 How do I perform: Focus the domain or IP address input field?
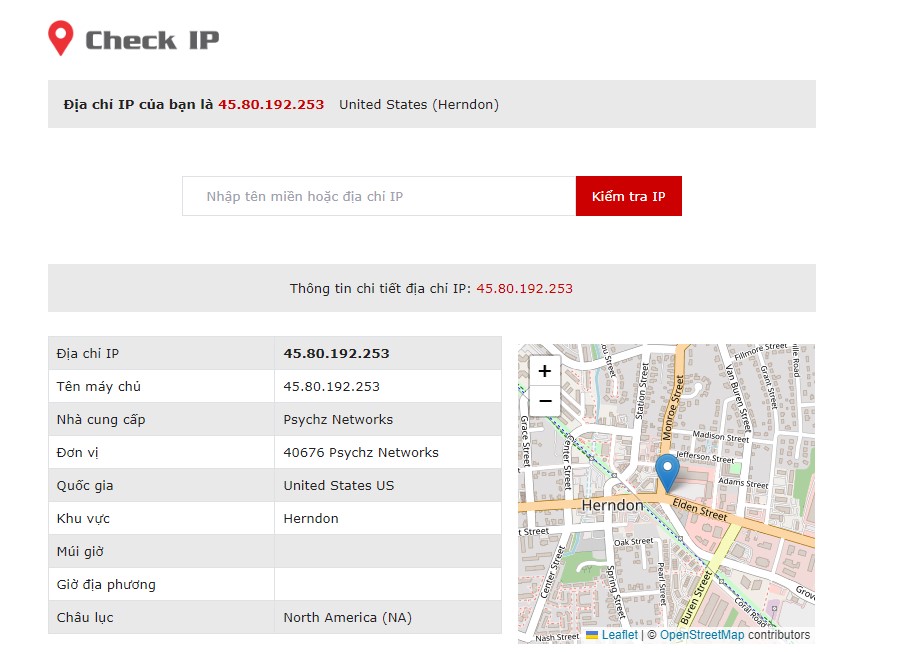tap(379, 196)
